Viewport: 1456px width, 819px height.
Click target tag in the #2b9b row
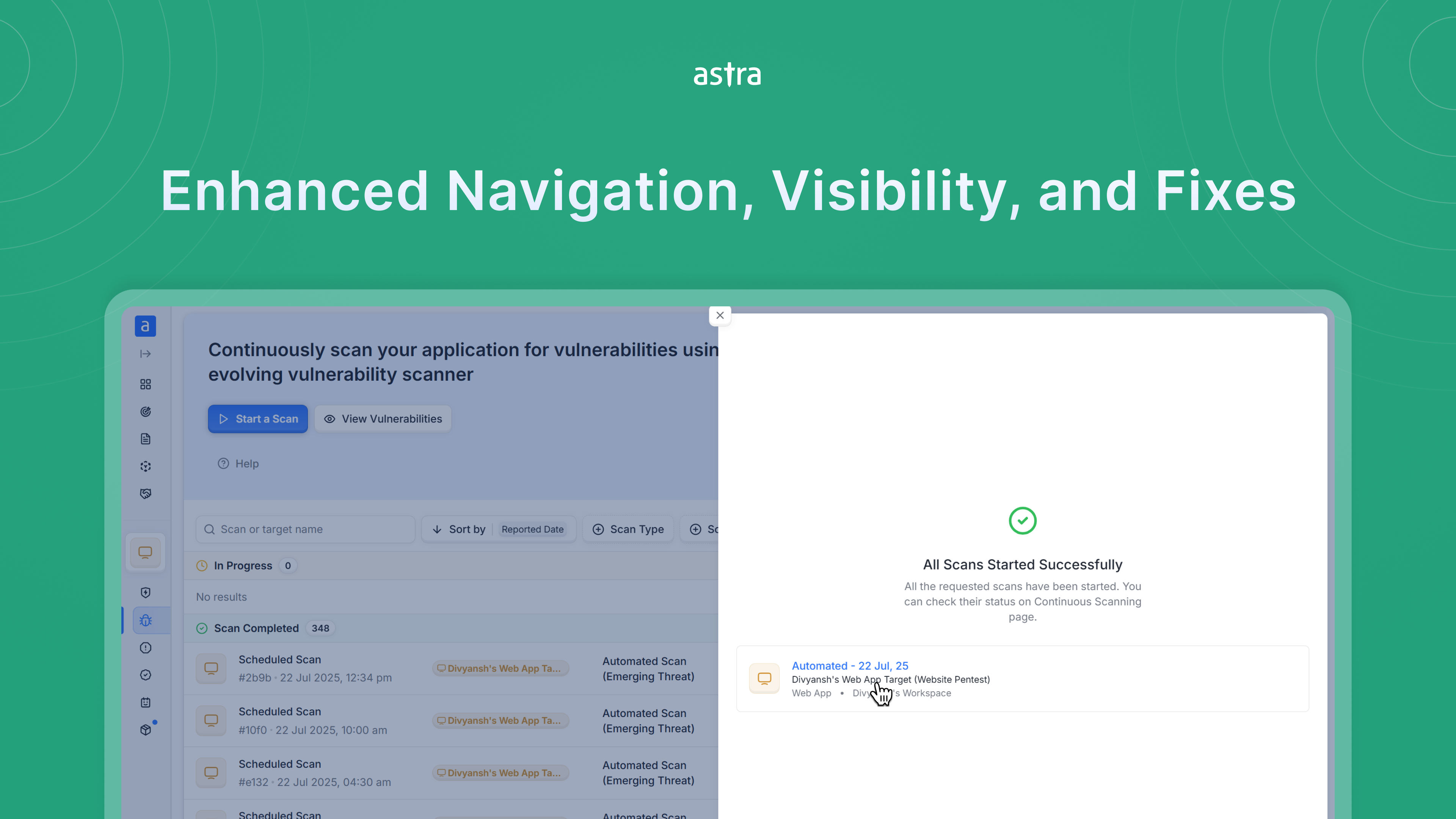500,668
